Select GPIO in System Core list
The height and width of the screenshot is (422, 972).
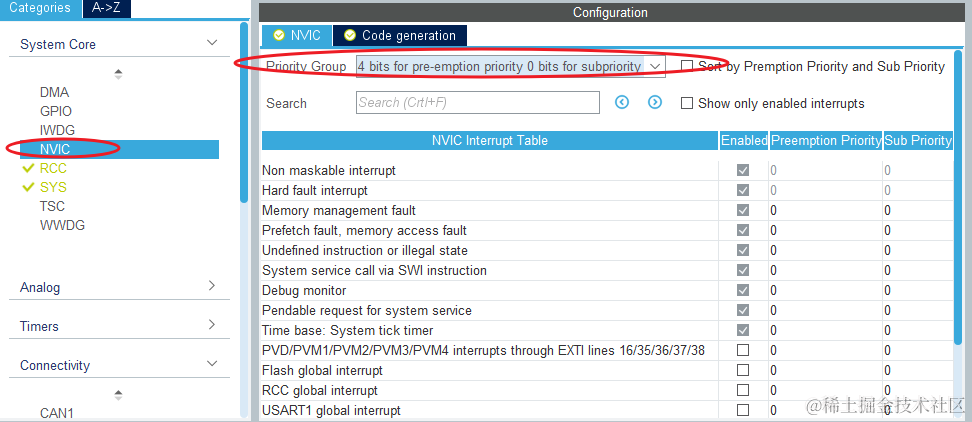coord(56,112)
